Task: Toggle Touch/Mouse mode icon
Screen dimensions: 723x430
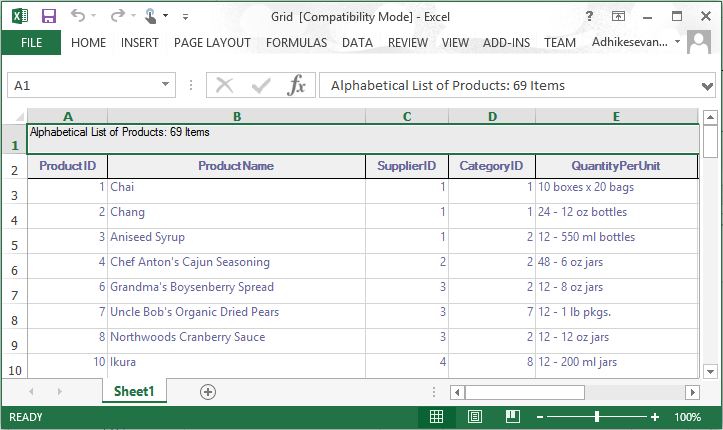Action: coord(150,16)
